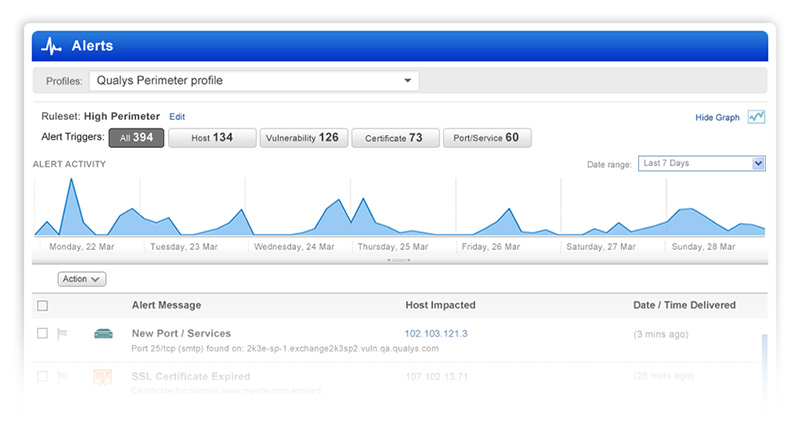Filter by Vulnerability 126 triggers
The width and height of the screenshot is (800, 422).
coord(304,138)
